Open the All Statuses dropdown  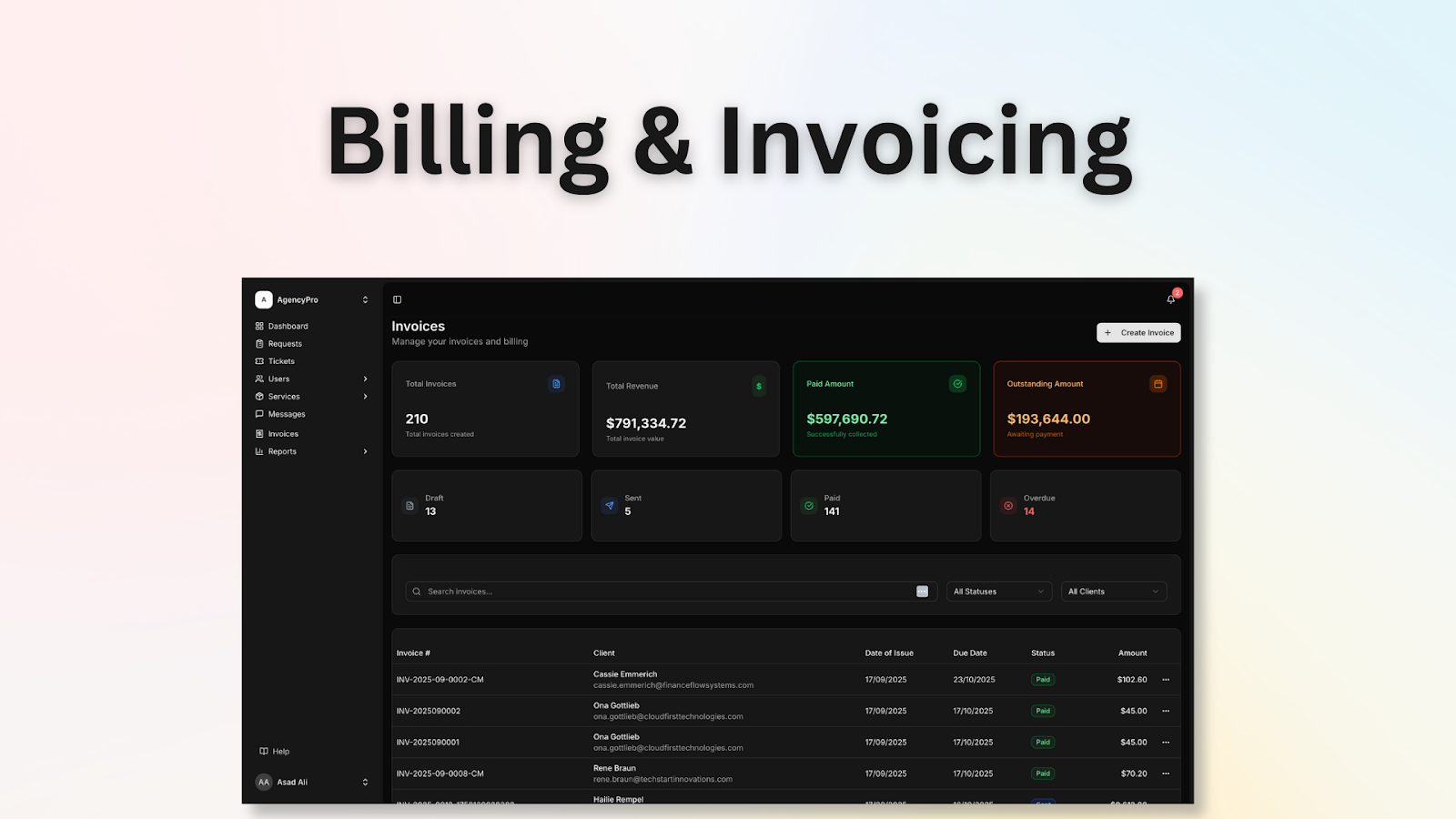click(x=998, y=591)
